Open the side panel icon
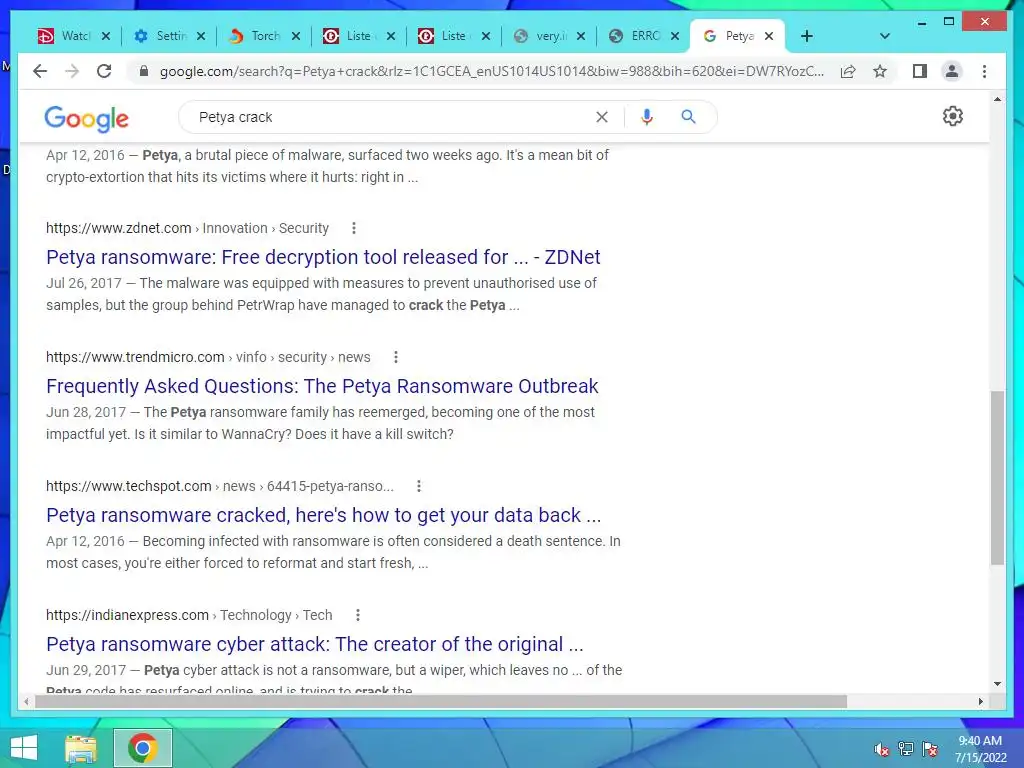Screen dimensions: 1024x768 (920, 71)
